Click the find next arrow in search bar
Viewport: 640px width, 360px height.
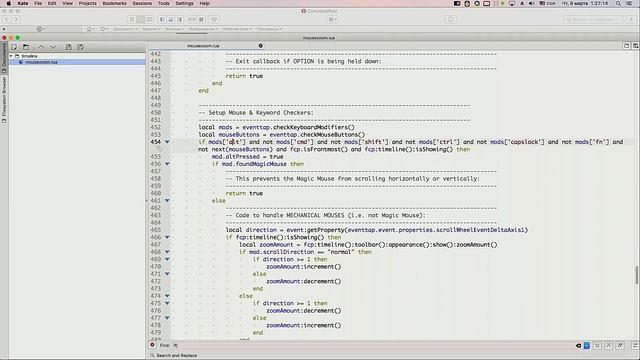tap(598, 345)
